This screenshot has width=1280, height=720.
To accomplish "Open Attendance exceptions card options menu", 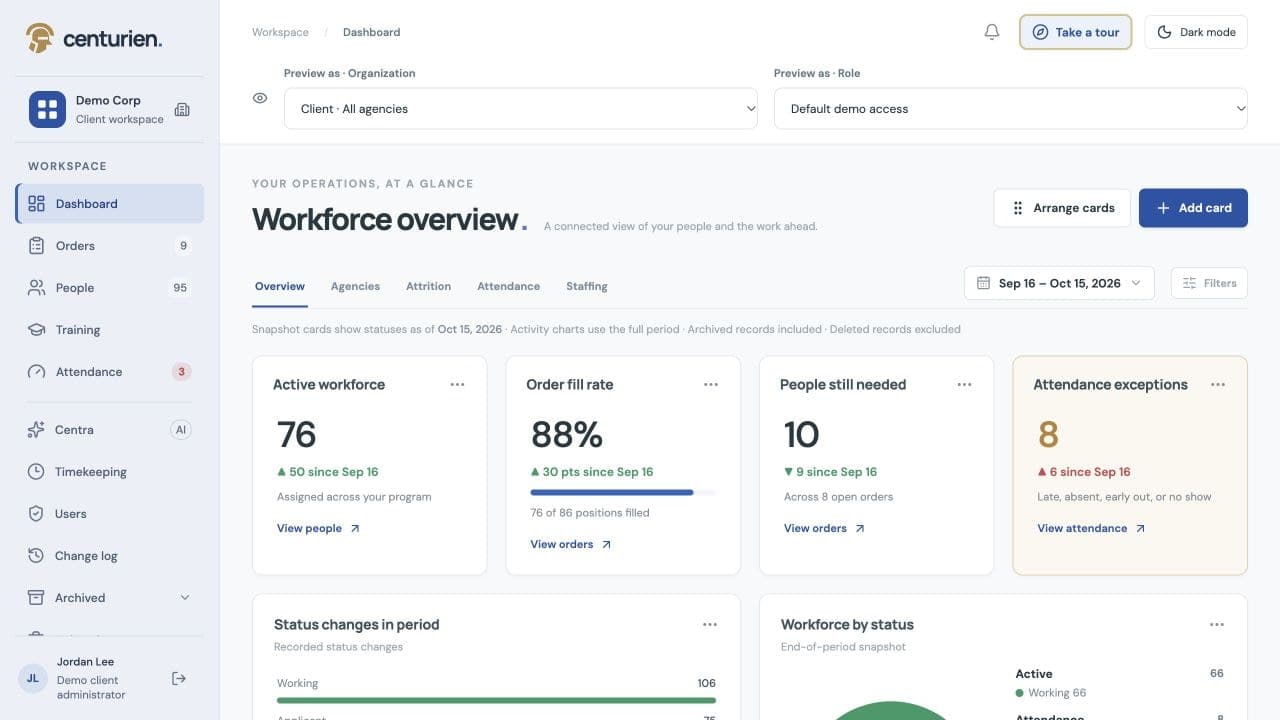I will pos(1218,385).
